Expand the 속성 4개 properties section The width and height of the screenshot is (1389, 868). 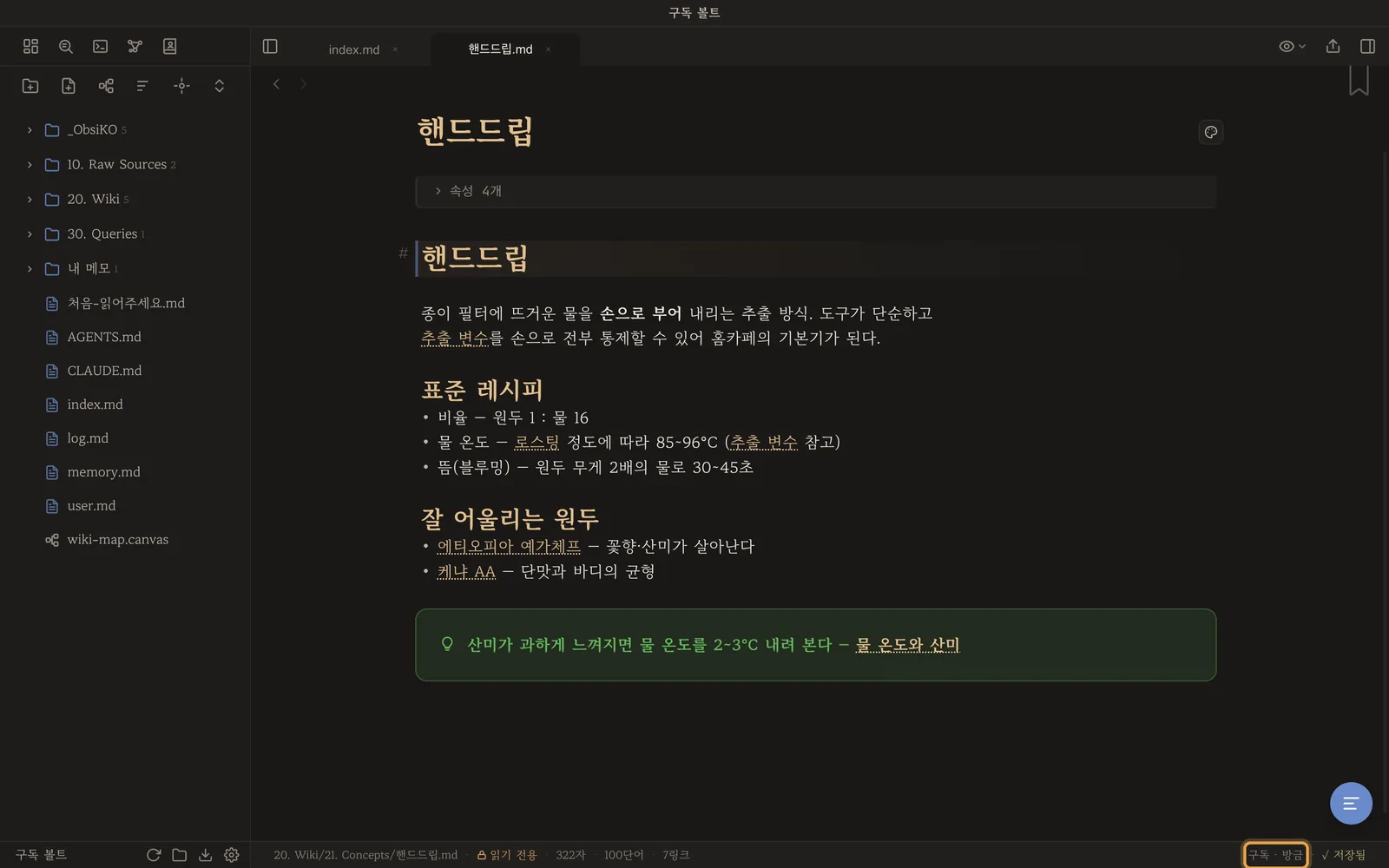click(x=815, y=191)
